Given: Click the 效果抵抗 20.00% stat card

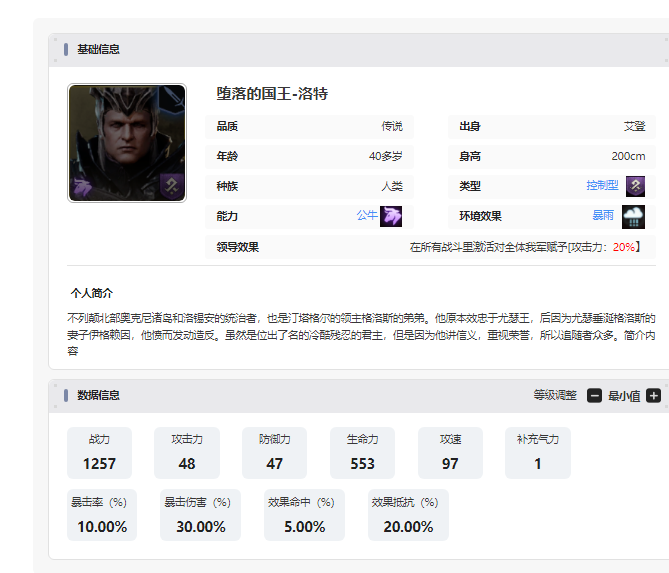Looking at the screenshot, I should pyautogui.click(x=408, y=515).
